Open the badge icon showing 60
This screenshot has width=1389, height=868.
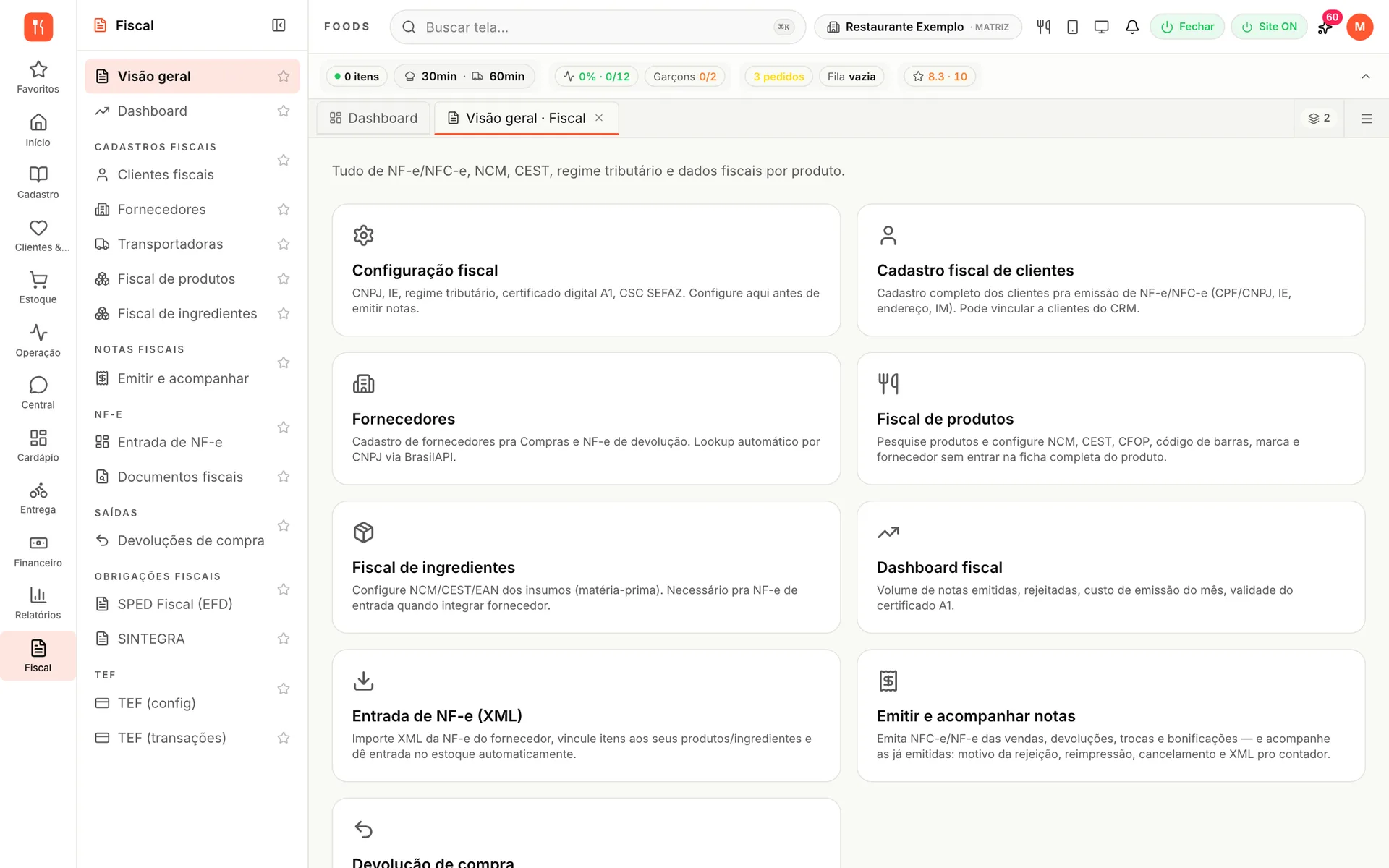point(1327,25)
